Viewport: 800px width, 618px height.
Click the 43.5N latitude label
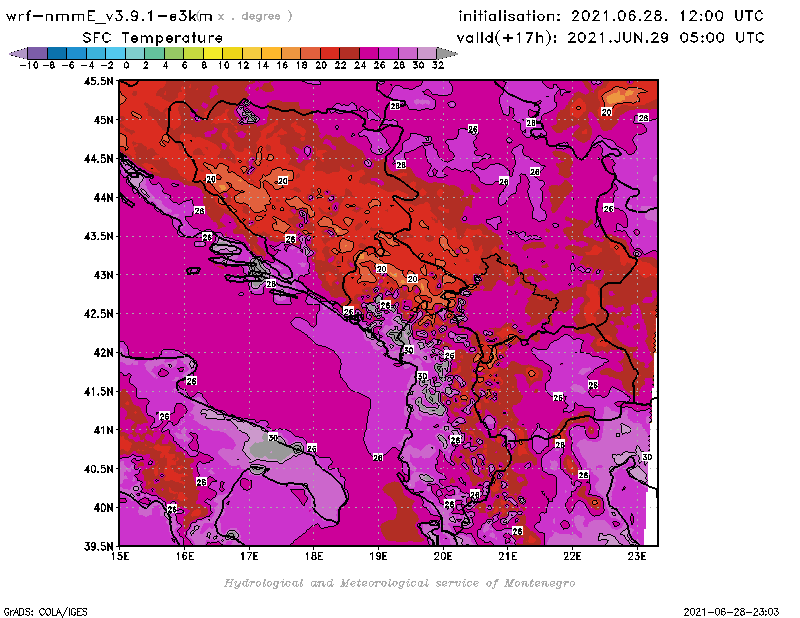coord(99,236)
